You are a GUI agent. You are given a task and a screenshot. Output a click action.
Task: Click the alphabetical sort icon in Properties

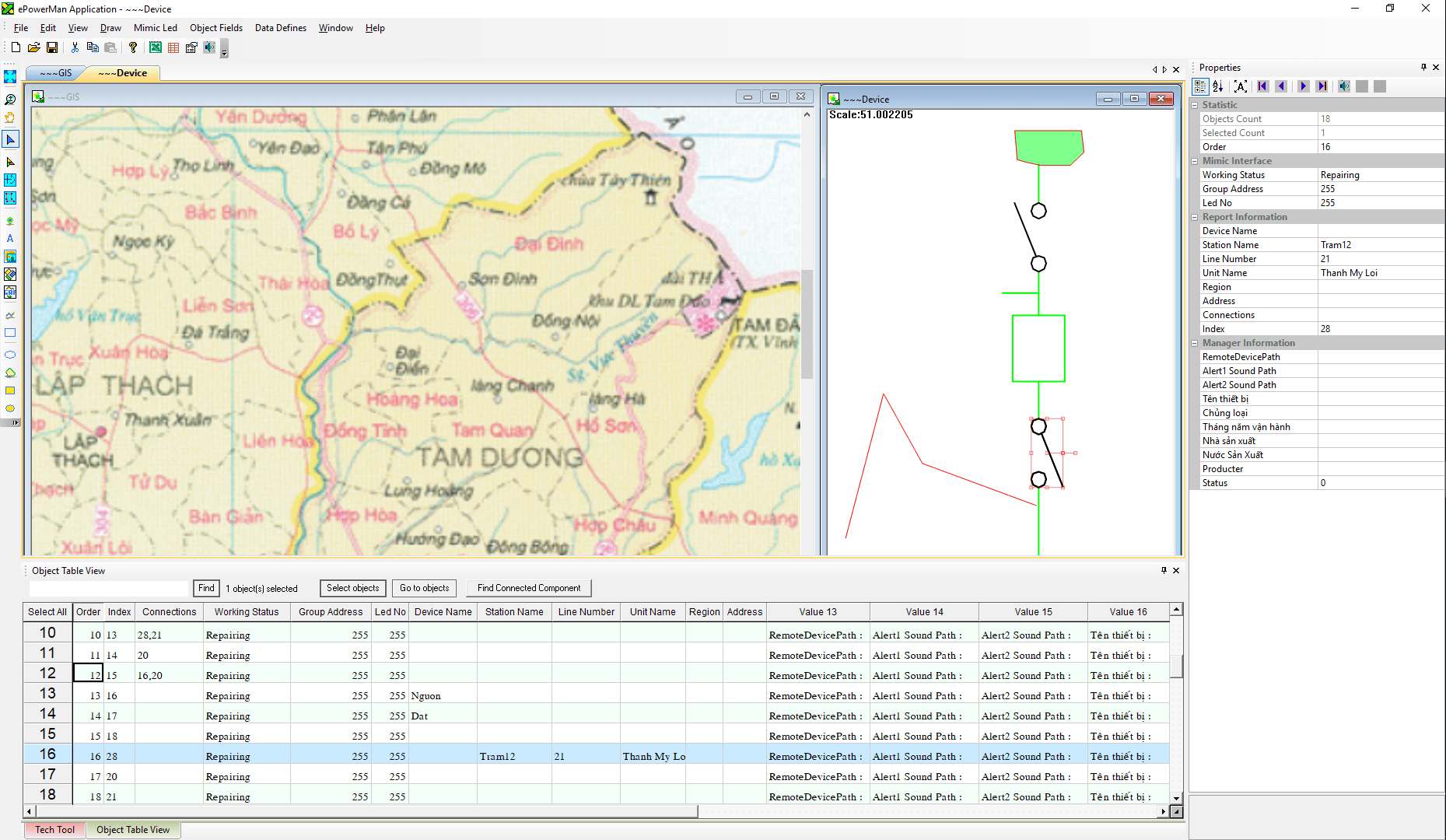click(x=1218, y=86)
